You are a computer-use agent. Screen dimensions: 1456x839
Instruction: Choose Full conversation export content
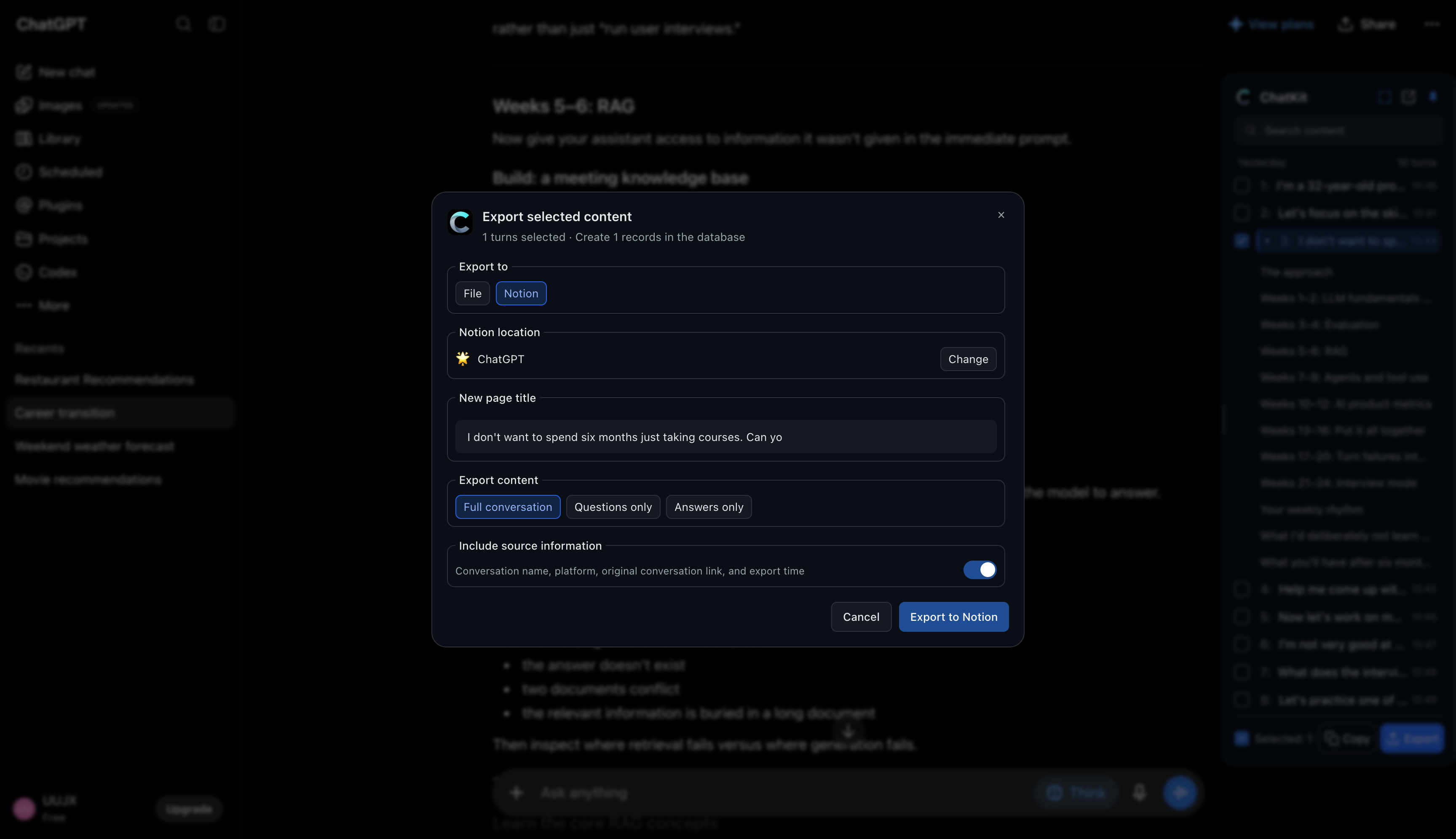(x=508, y=507)
